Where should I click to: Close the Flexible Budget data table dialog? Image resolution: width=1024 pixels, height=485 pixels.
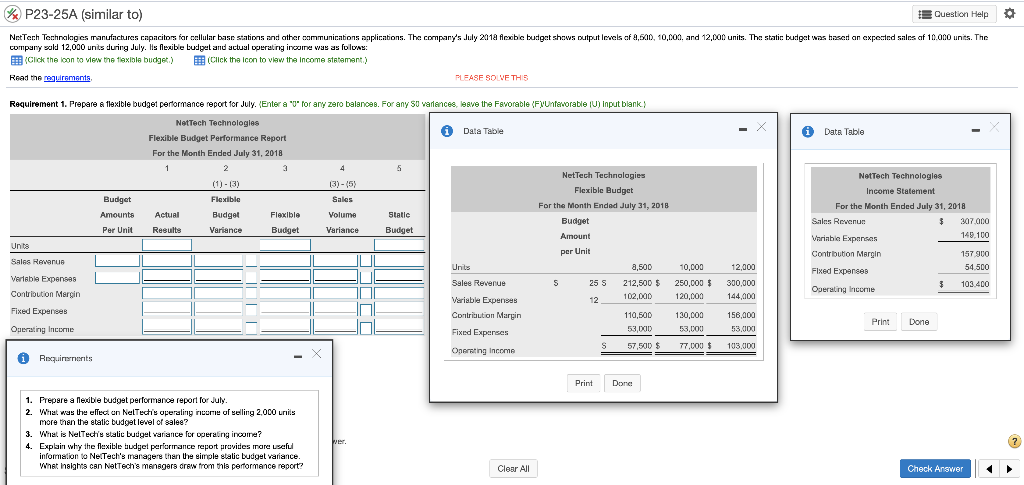point(761,127)
